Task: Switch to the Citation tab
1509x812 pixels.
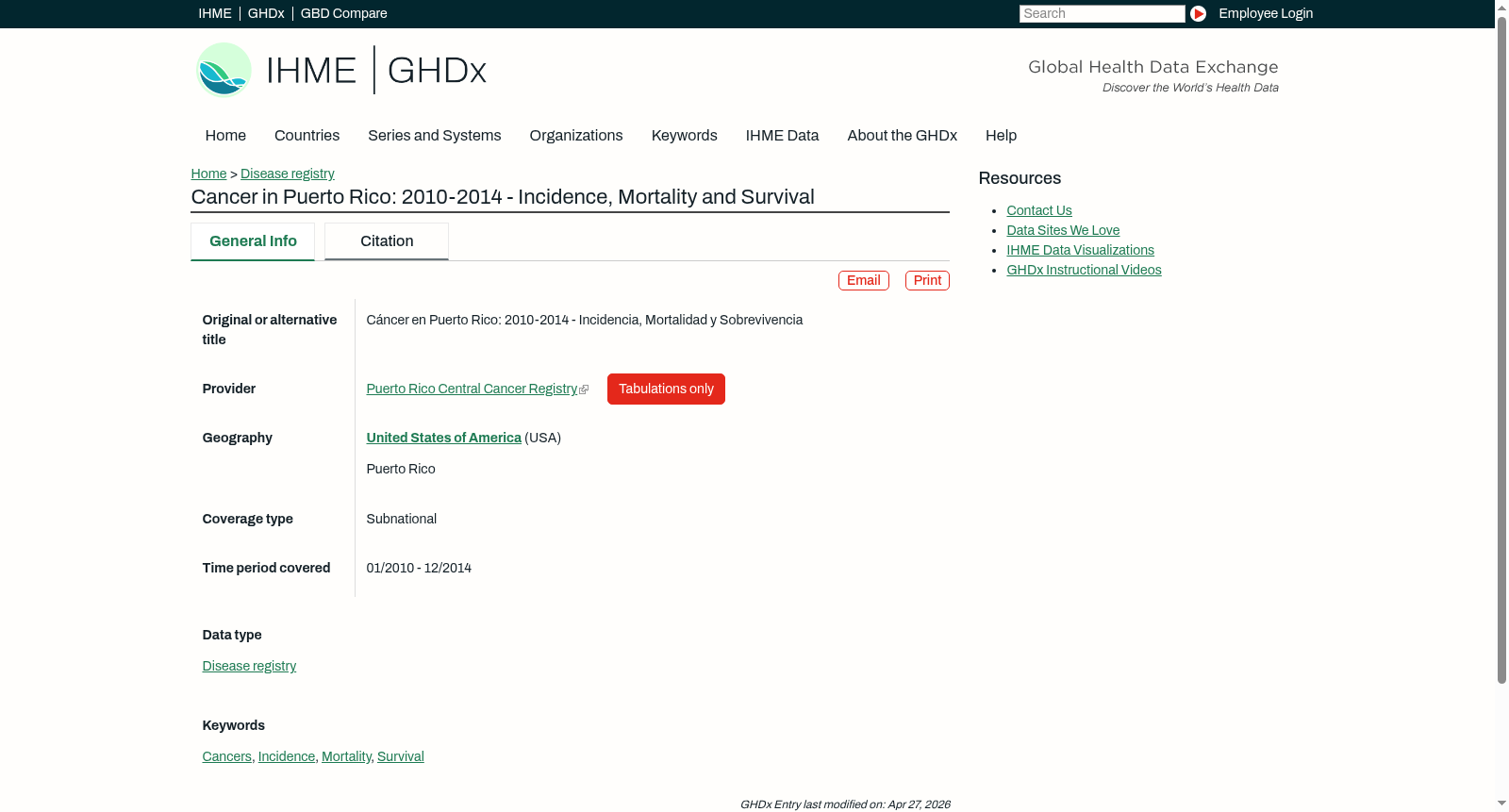Action: (x=387, y=241)
